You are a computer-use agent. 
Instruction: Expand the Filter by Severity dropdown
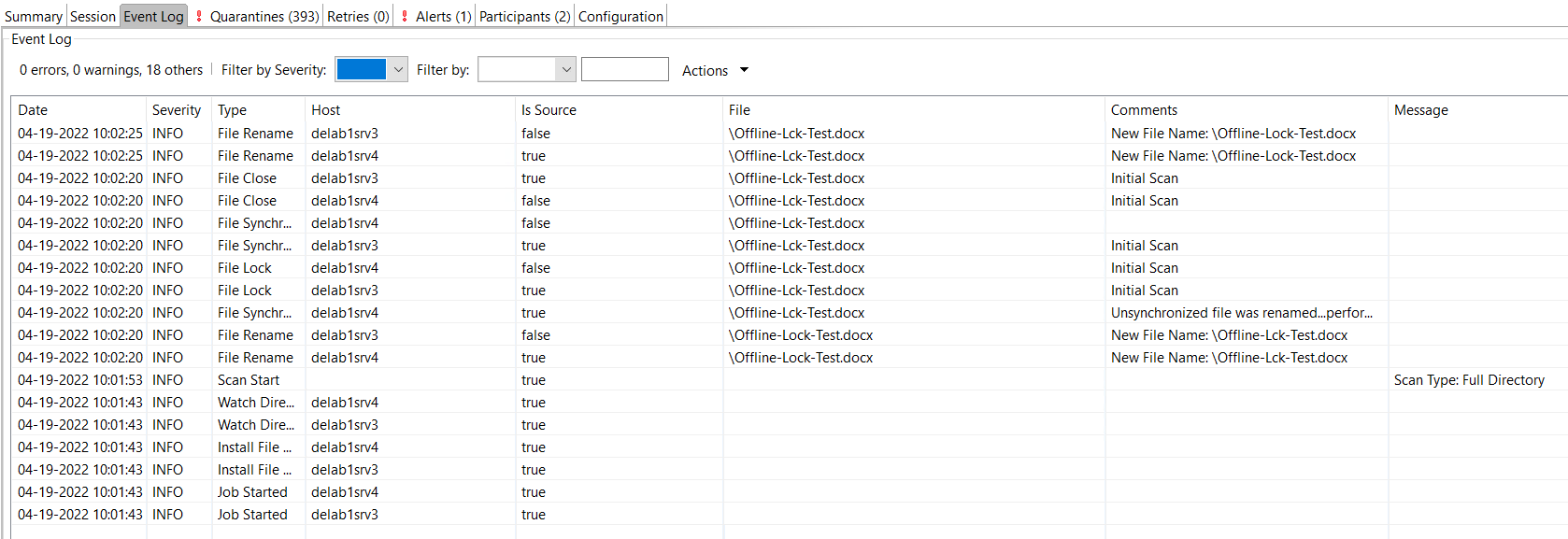click(x=398, y=70)
